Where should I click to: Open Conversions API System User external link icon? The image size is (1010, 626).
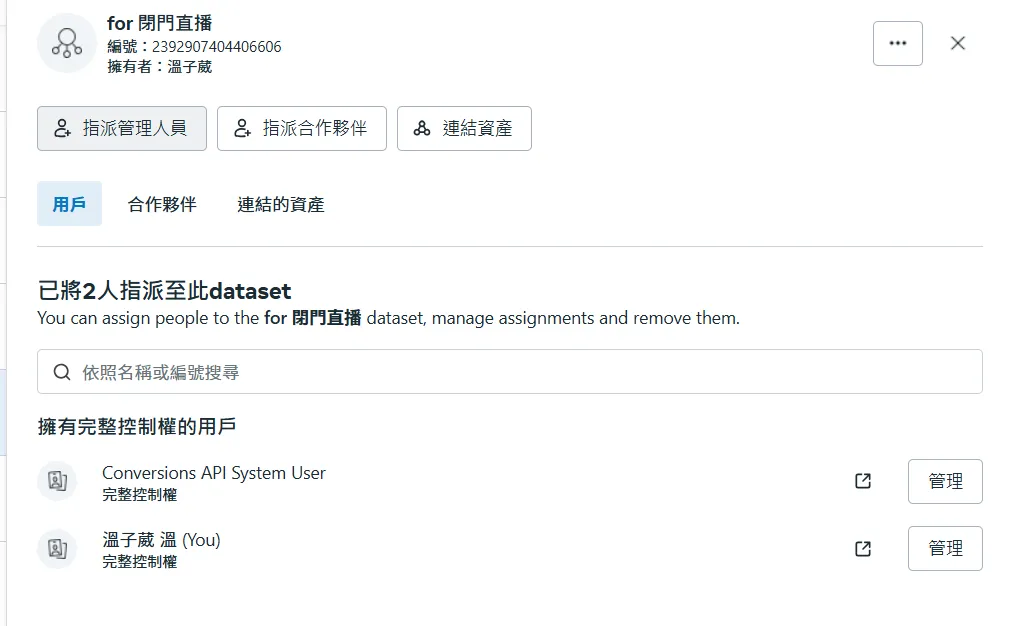(862, 481)
